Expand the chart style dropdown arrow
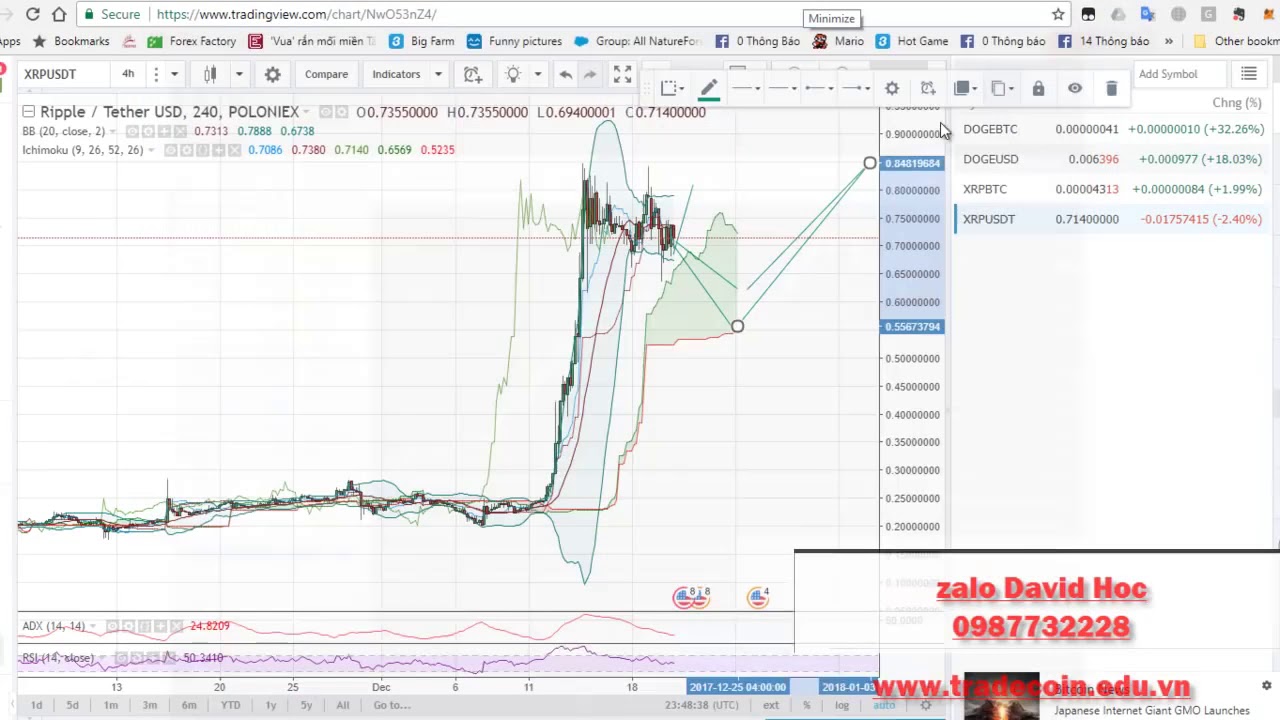The width and height of the screenshot is (1280, 720). [x=238, y=74]
